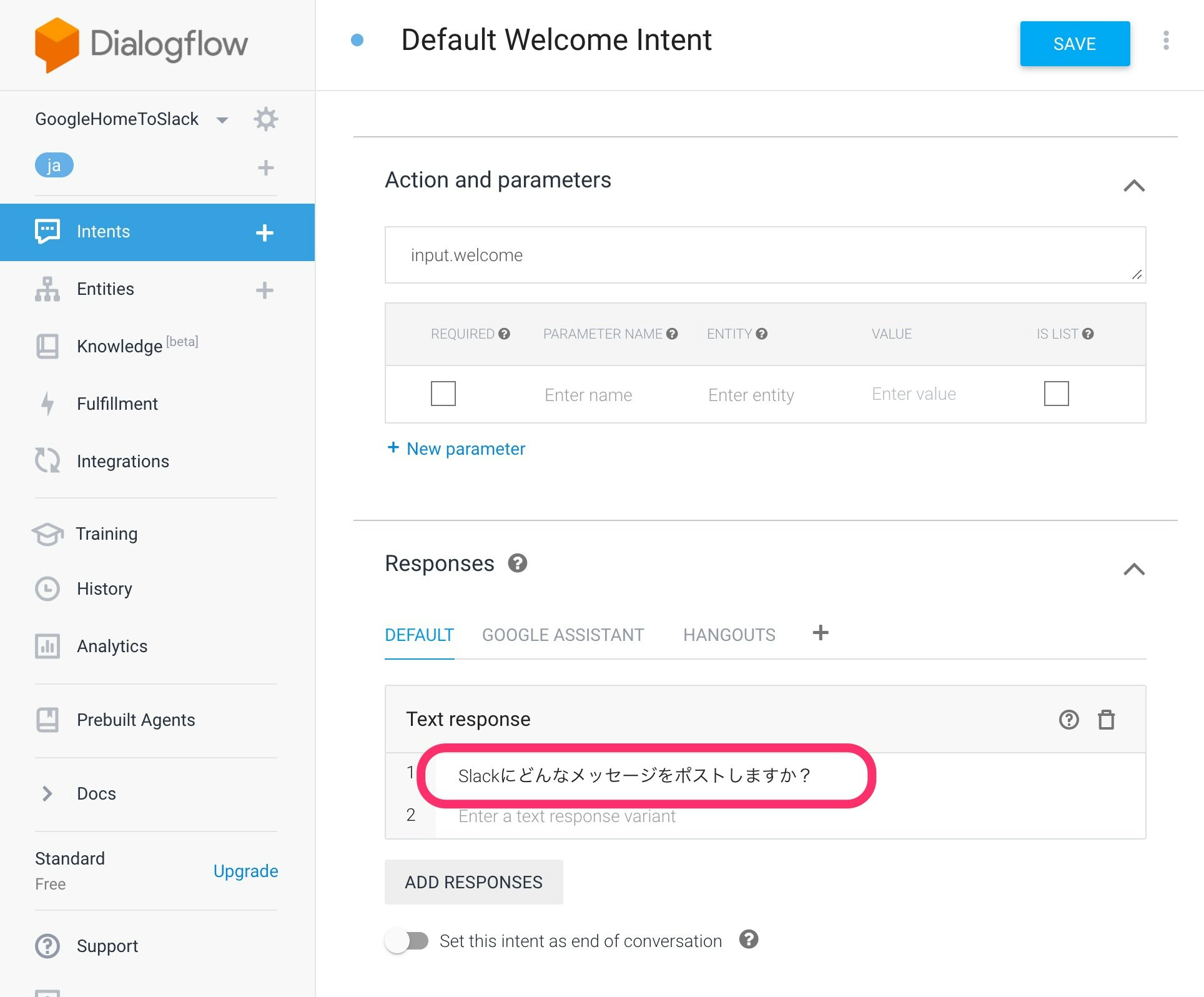Click the Enter value field

(914, 394)
